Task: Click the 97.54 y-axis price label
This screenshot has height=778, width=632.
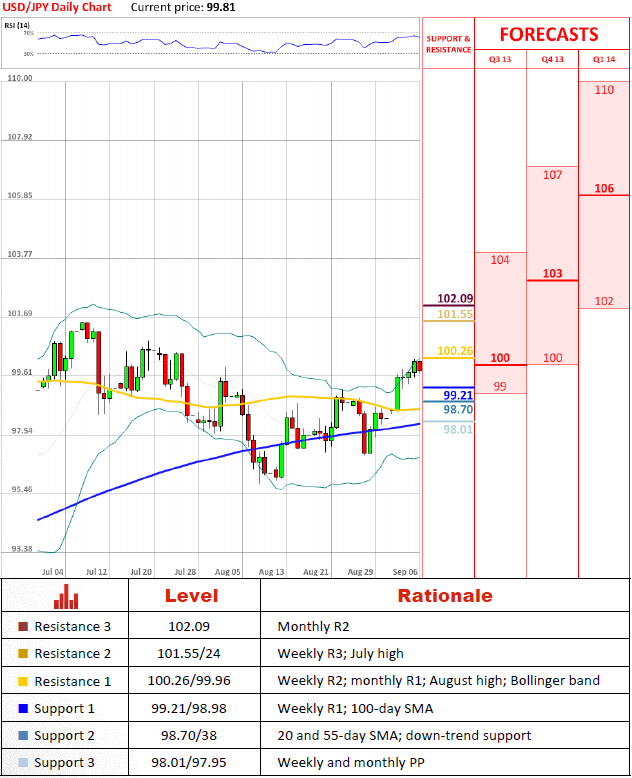Action: [21, 430]
